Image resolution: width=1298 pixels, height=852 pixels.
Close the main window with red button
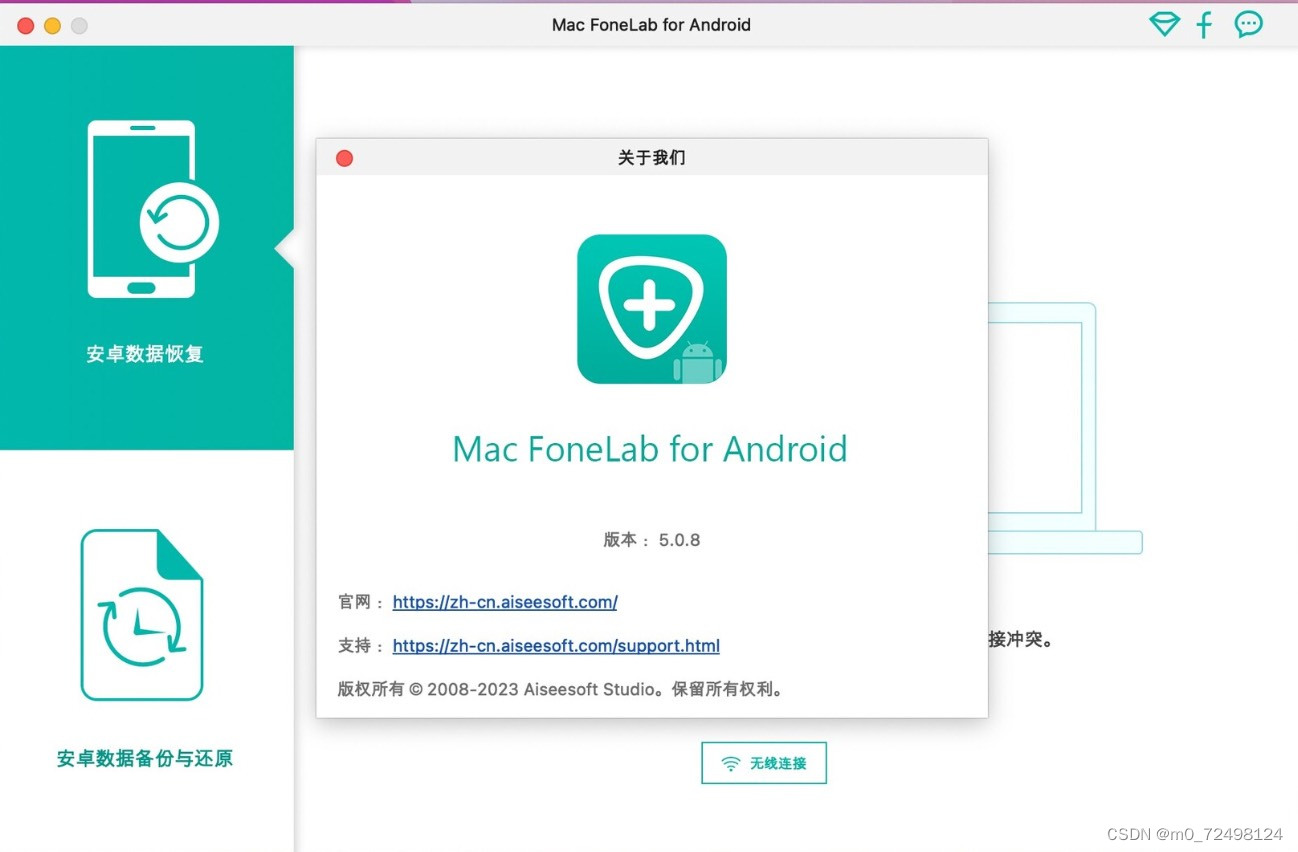click(26, 26)
